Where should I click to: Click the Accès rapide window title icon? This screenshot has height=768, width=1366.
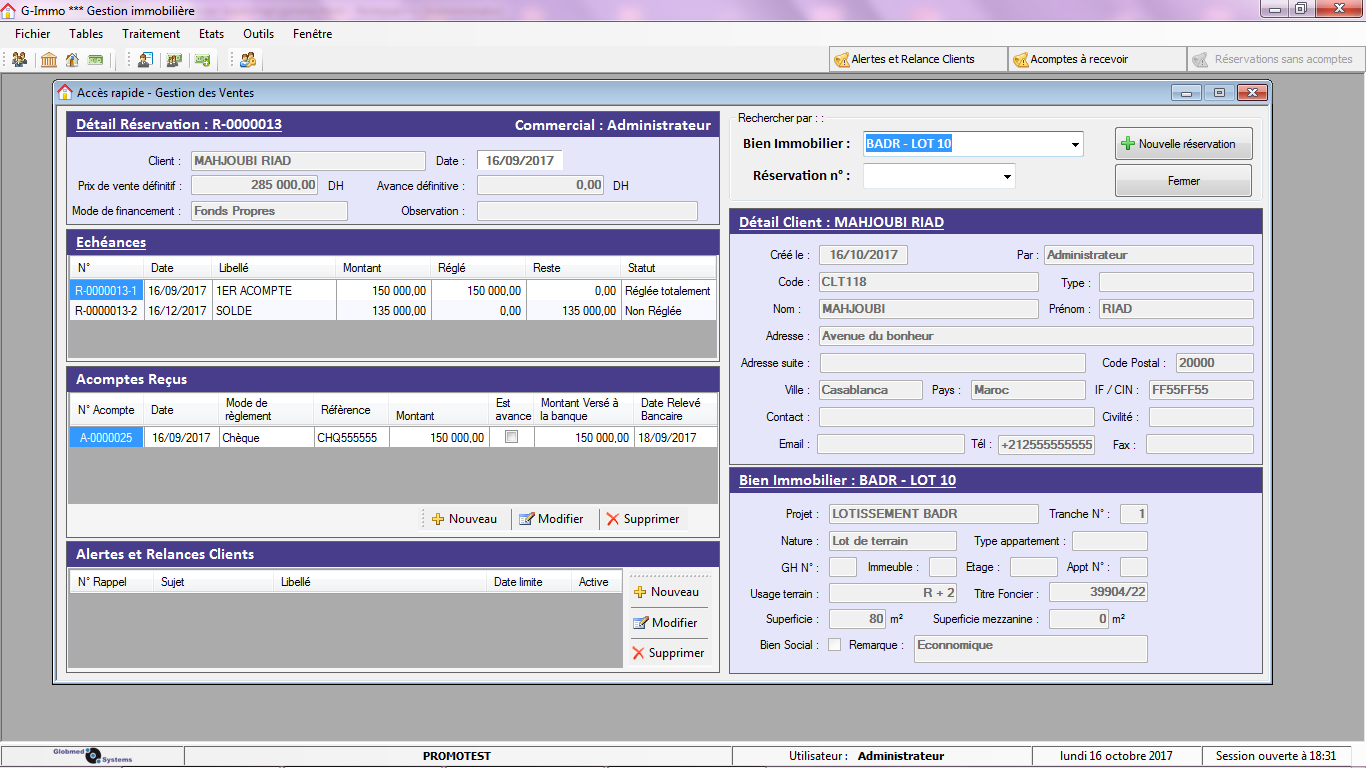tap(65, 93)
